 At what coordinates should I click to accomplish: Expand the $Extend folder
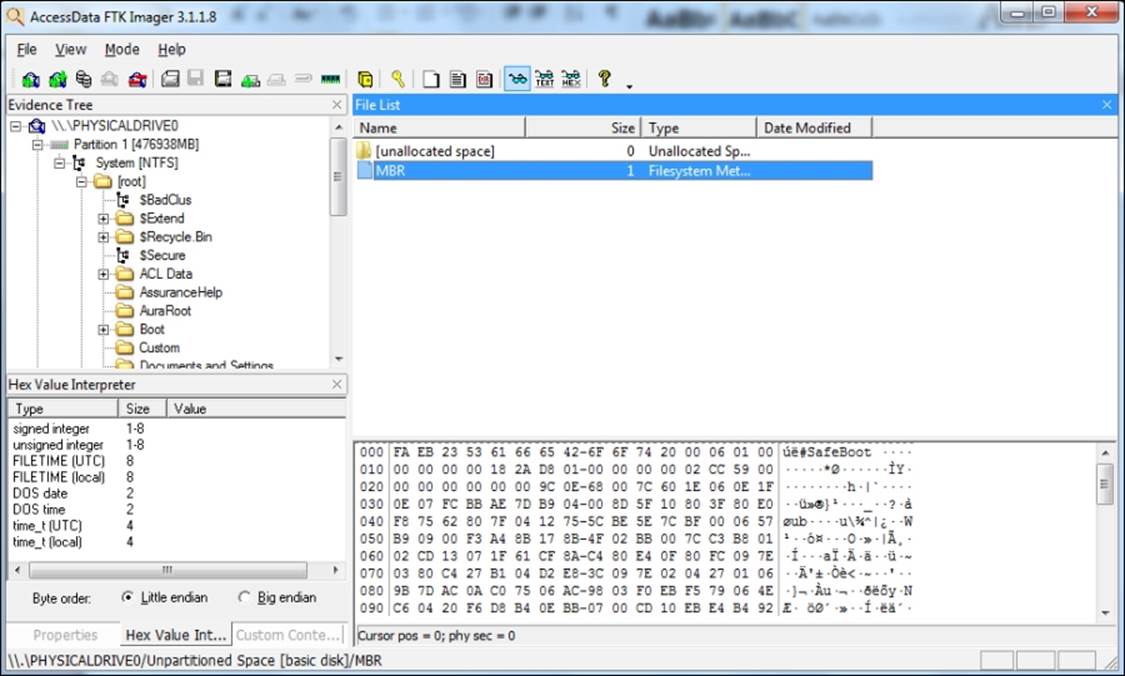coord(103,218)
